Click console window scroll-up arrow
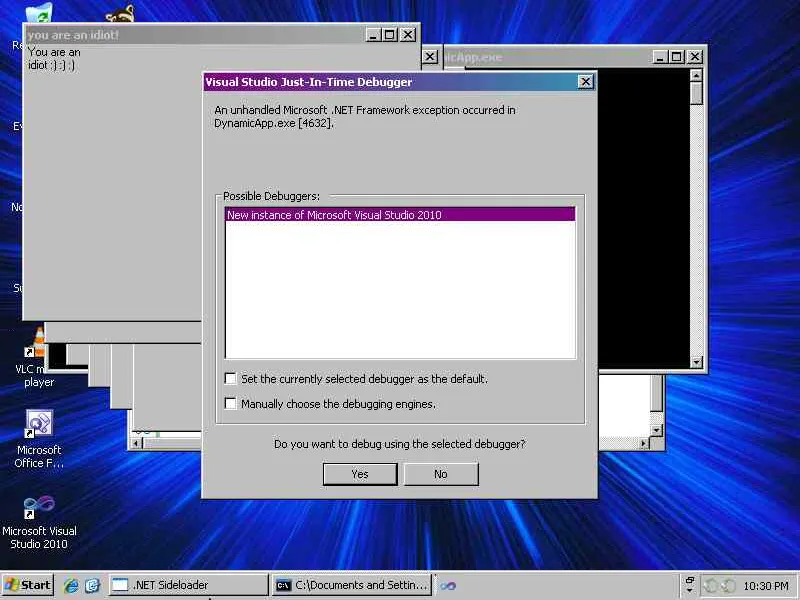Image resolution: width=800 pixels, height=600 pixels. coord(696,75)
